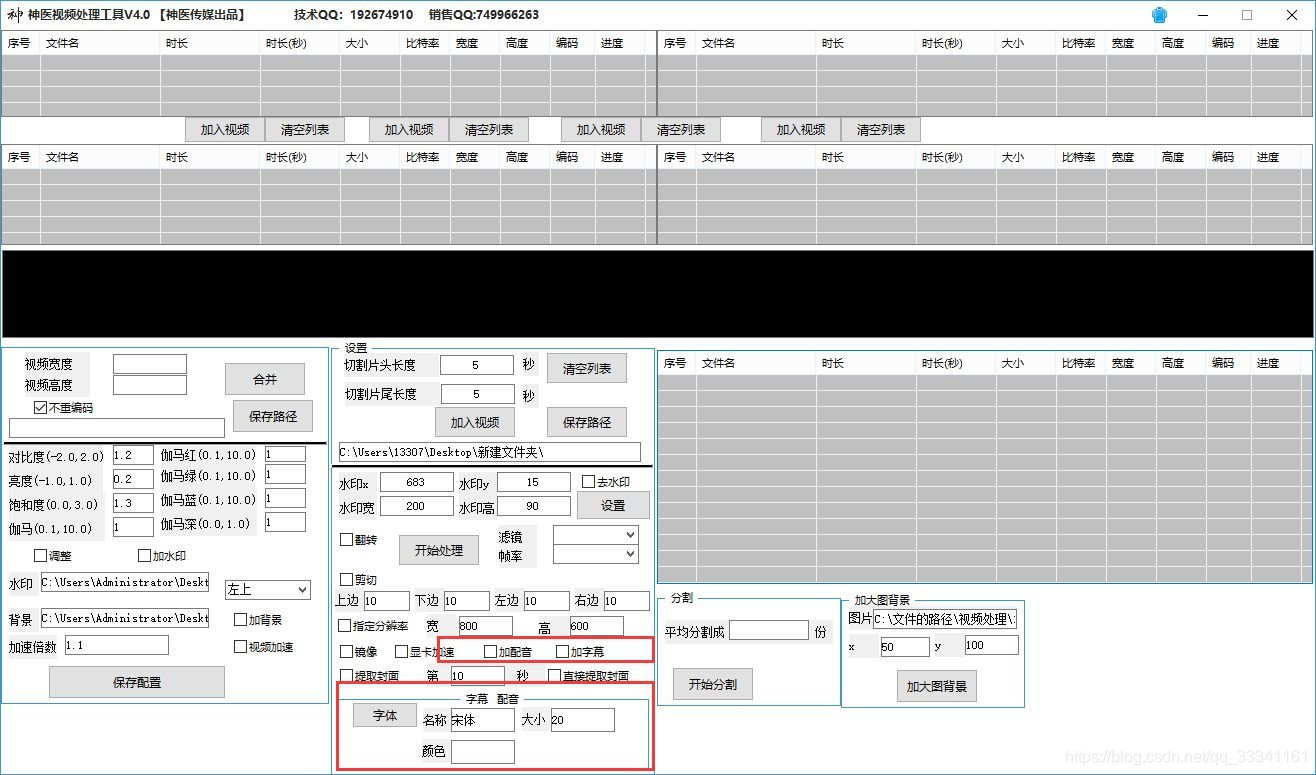
Task: Click the 水印高 field showing 90
Action: coord(533,507)
